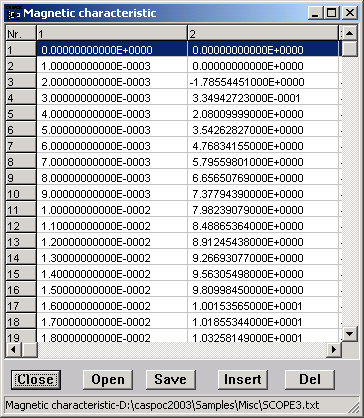Select row header 2

pos(21,65)
